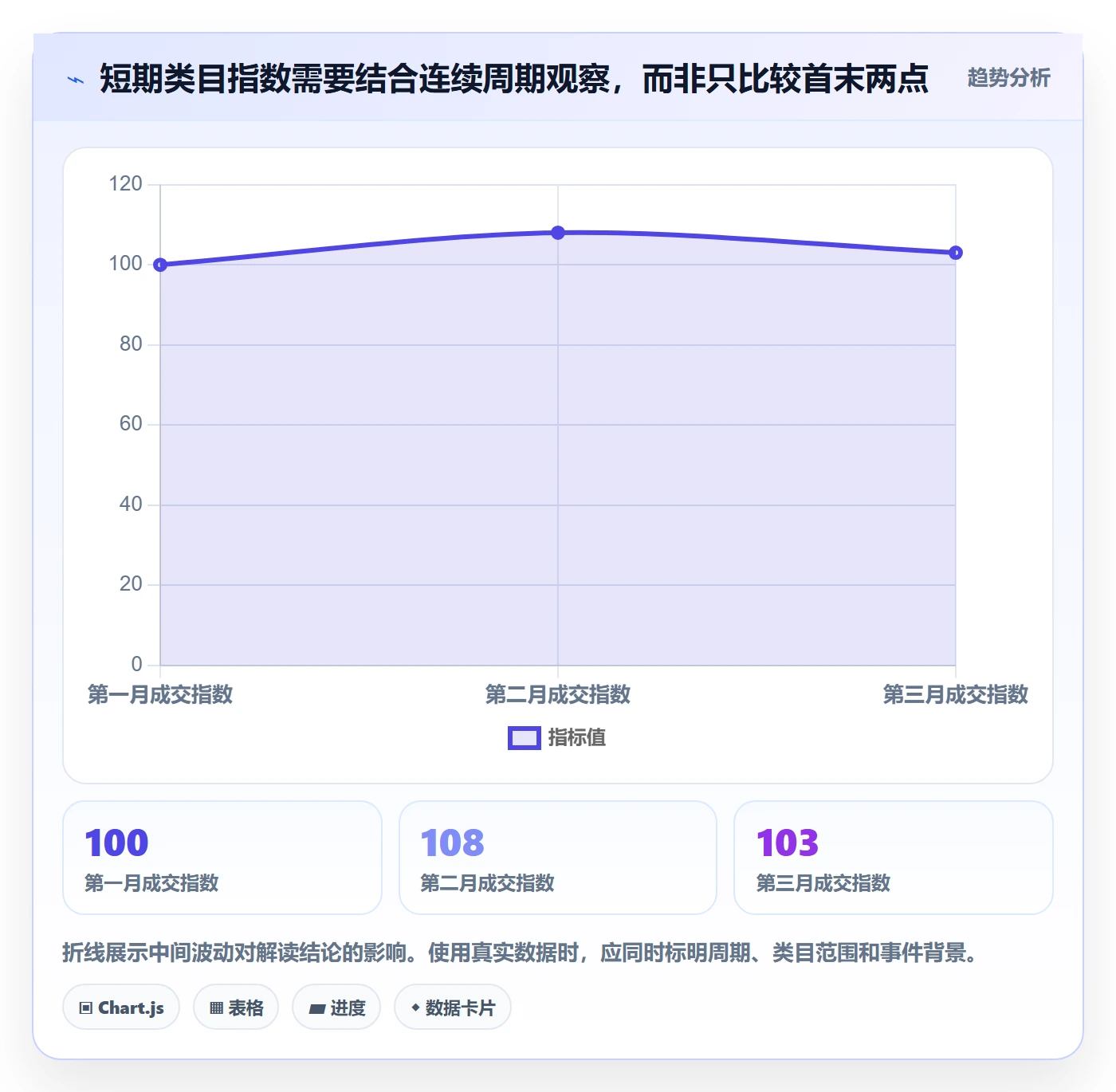This screenshot has width=1116, height=1092.
Task: Click the 指标值 legend label text
Action: coord(577,738)
